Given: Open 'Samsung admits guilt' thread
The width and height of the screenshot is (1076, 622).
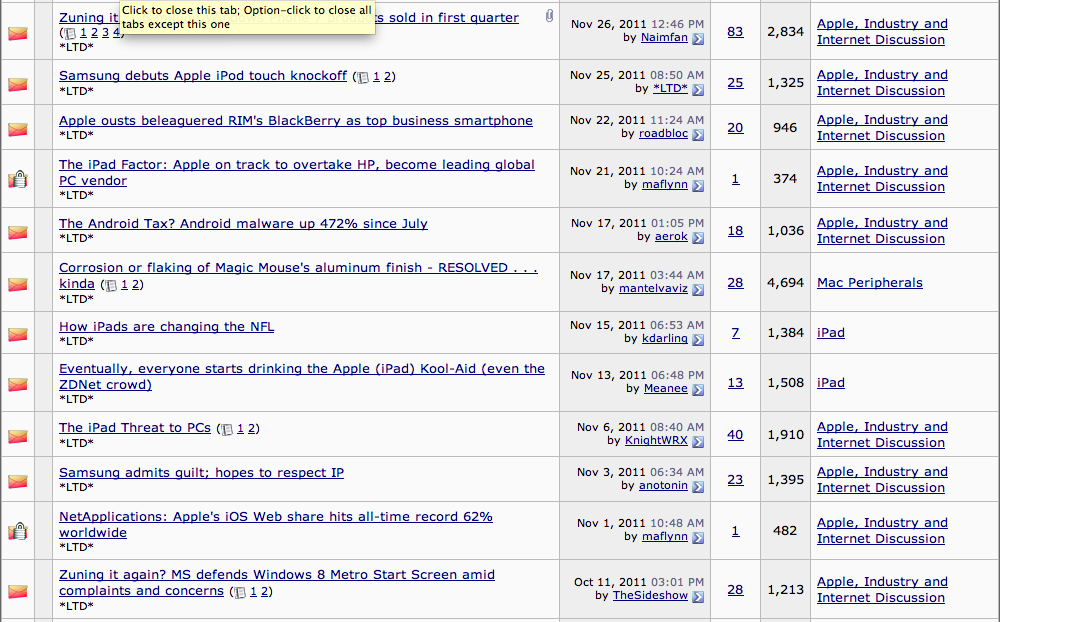Looking at the screenshot, I should 201,472.
